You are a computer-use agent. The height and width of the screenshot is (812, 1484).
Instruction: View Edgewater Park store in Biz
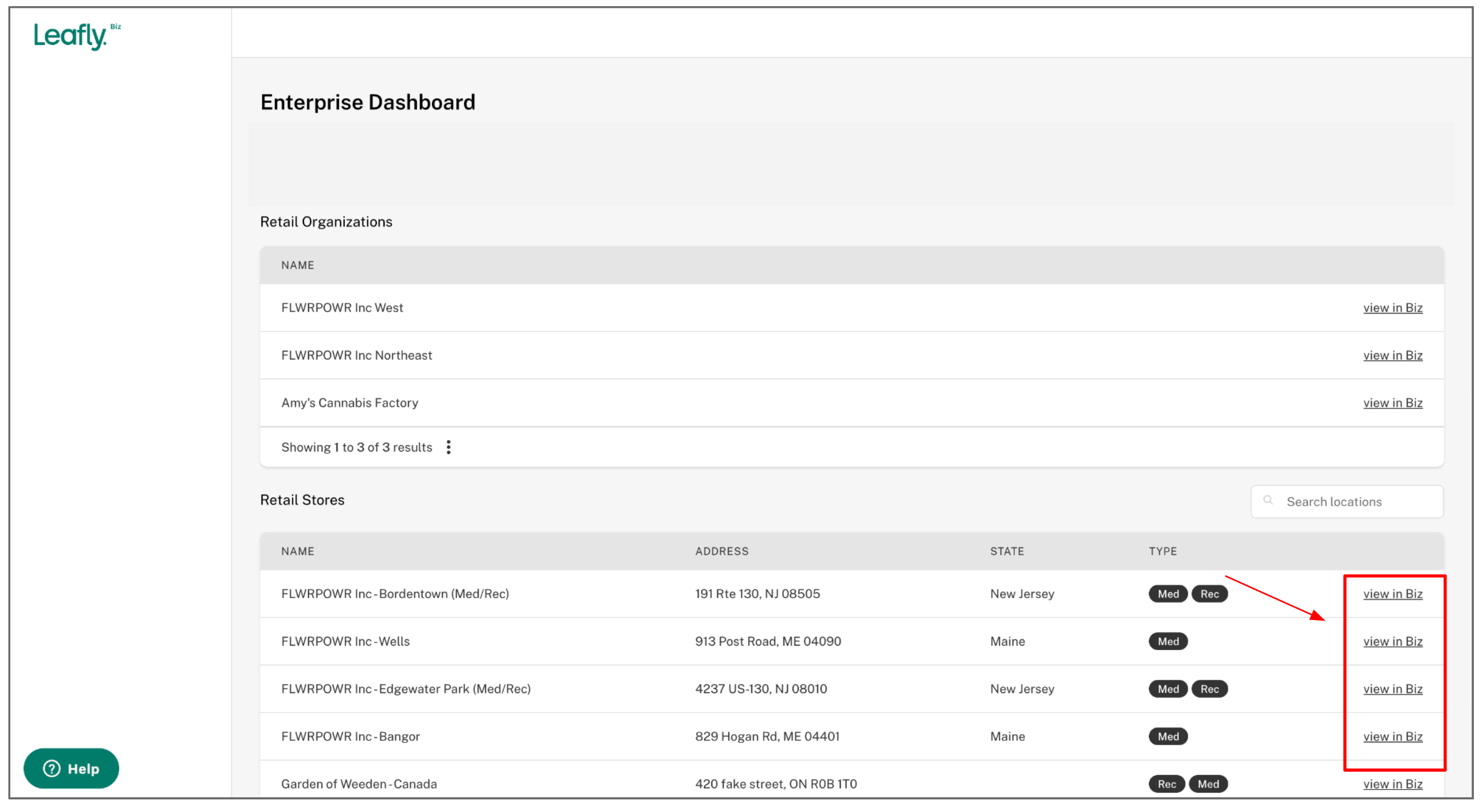click(x=1393, y=689)
